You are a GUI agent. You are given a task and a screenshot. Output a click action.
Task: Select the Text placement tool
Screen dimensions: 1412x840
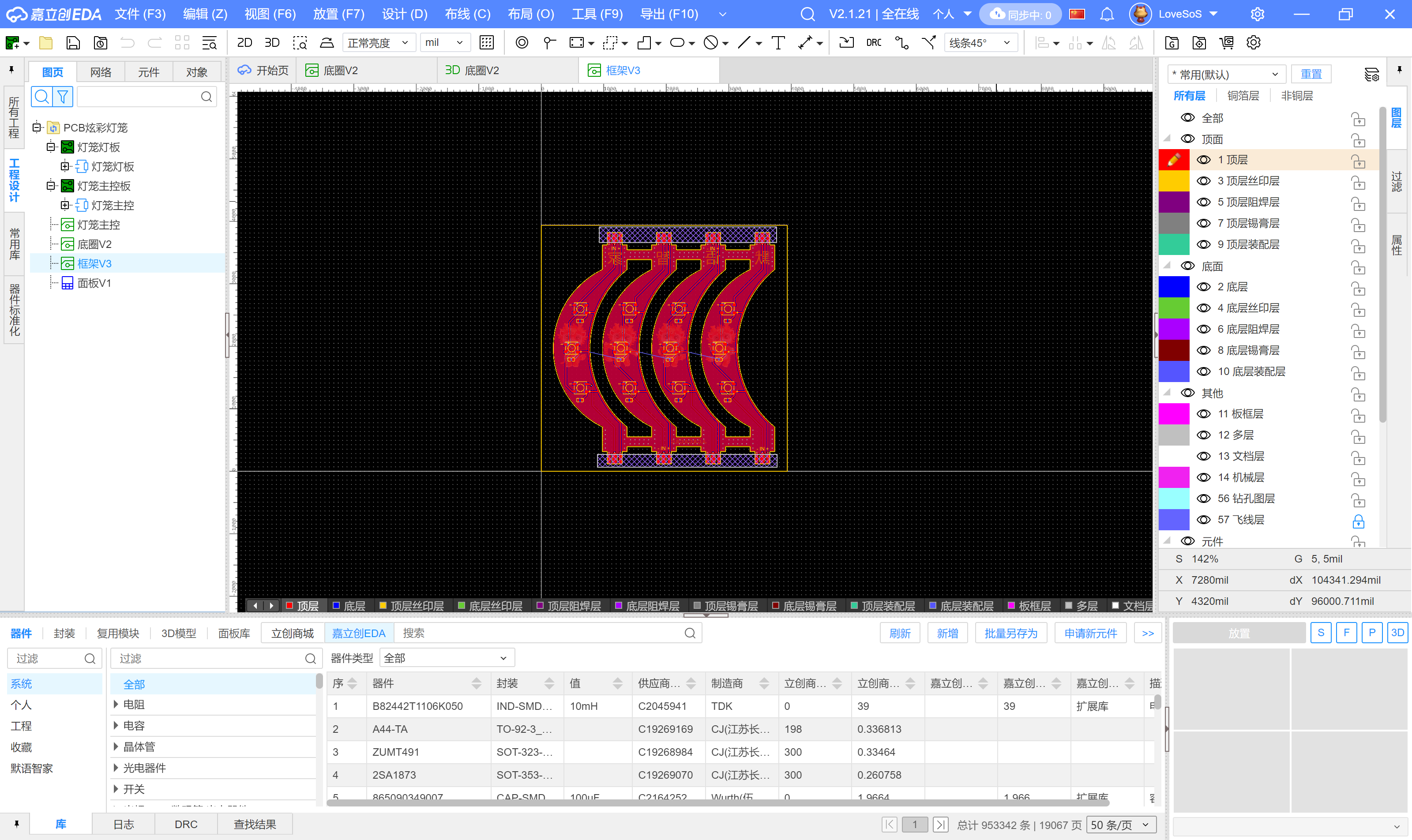pyautogui.click(x=778, y=42)
